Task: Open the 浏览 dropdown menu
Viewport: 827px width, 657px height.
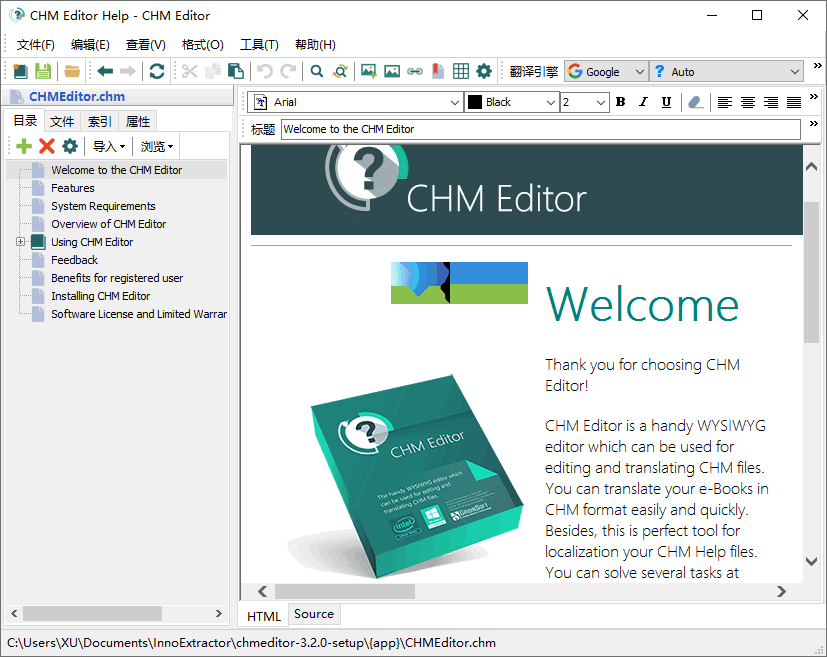Action: pyautogui.click(x=157, y=146)
